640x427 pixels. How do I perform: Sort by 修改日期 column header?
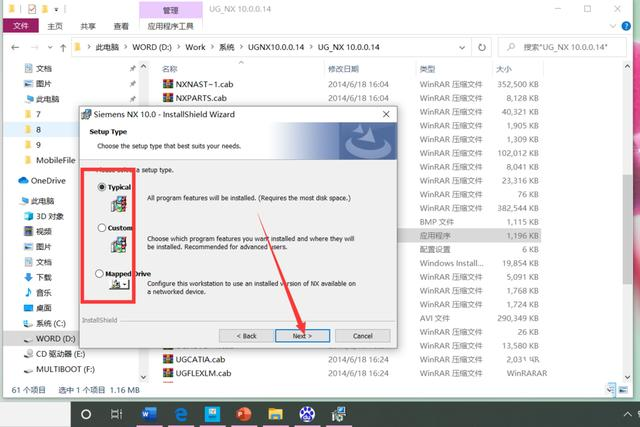point(343,69)
